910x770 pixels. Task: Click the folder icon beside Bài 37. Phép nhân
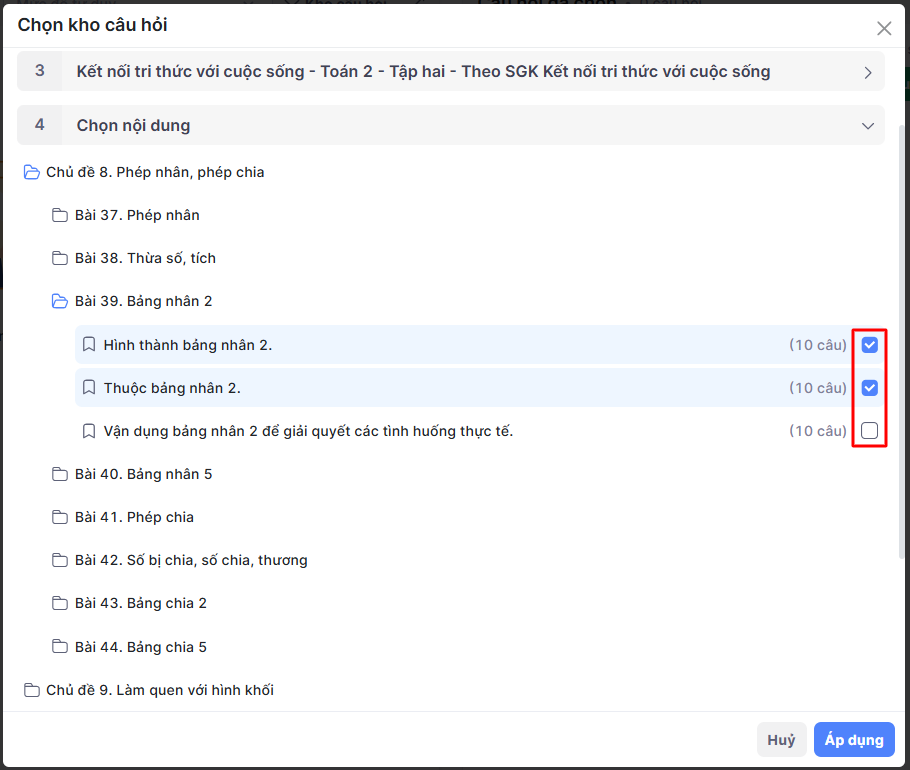[60, 215]
